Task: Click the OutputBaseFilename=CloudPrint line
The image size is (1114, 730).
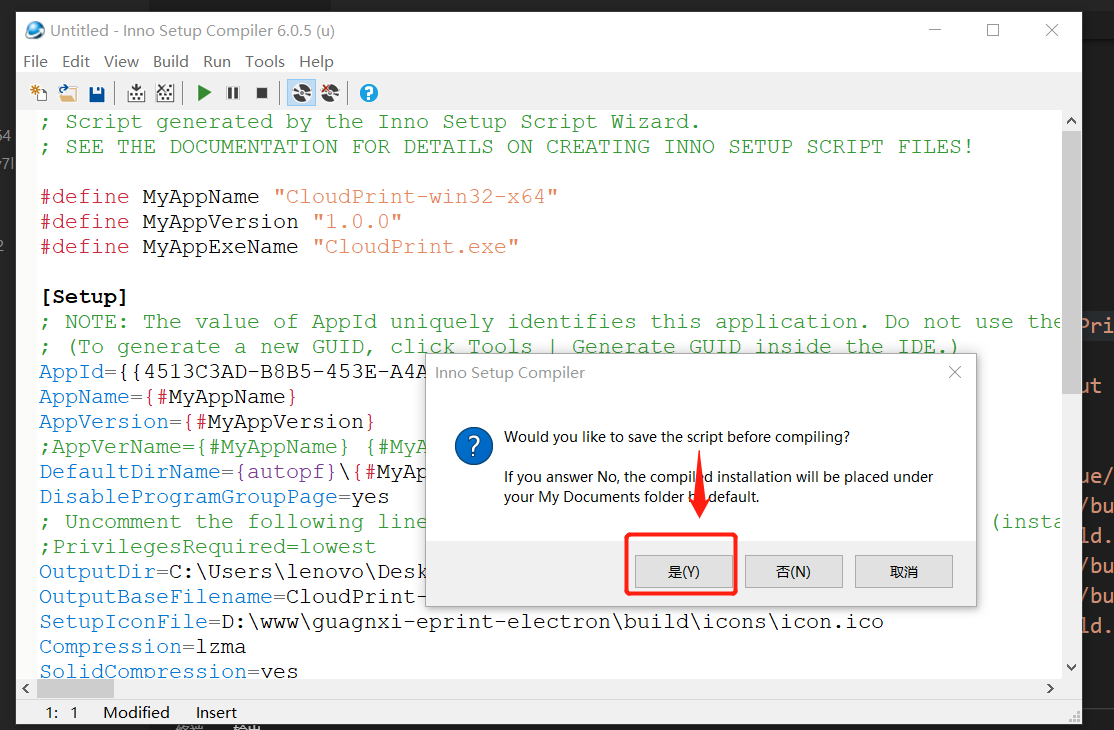Action: pos(232,596)
